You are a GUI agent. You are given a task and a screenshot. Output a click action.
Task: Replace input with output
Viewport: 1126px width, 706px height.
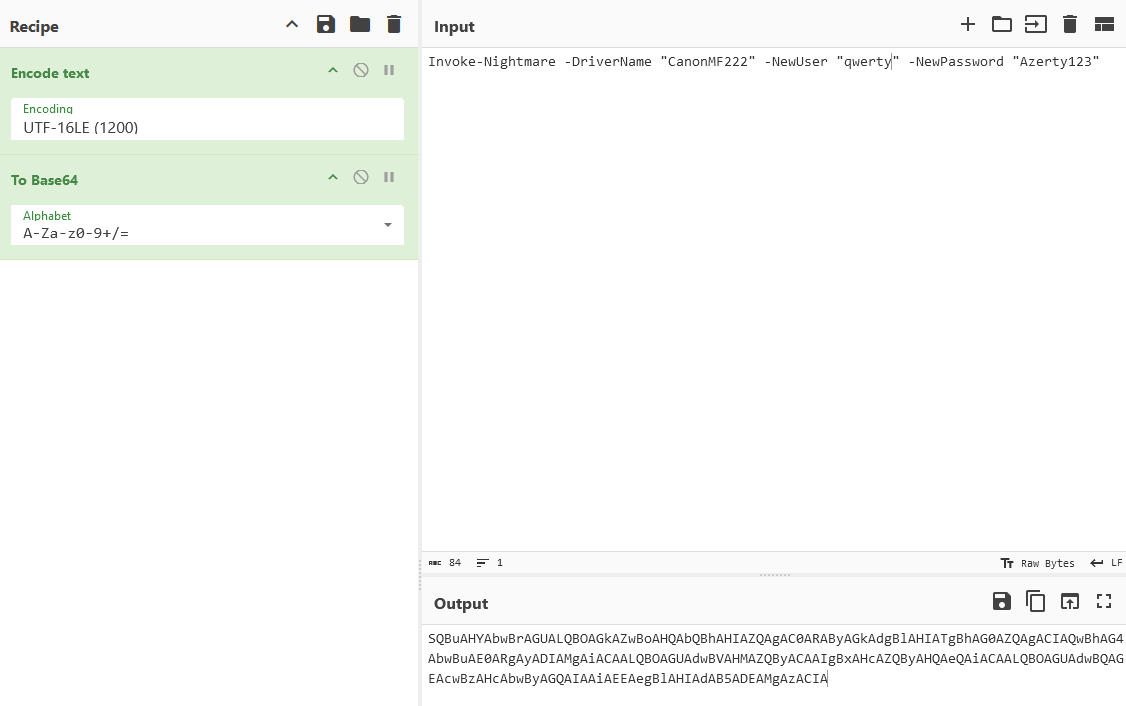(x=1070, y=601)
